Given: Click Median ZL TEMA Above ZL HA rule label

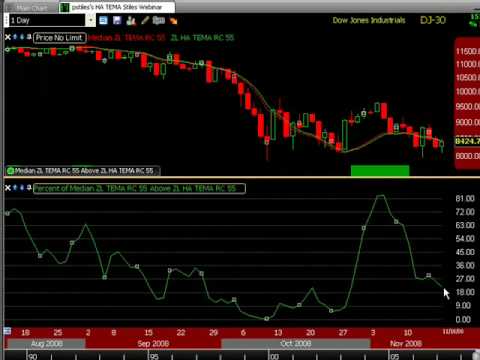Looking at the screenshot, I should [84, 171].
